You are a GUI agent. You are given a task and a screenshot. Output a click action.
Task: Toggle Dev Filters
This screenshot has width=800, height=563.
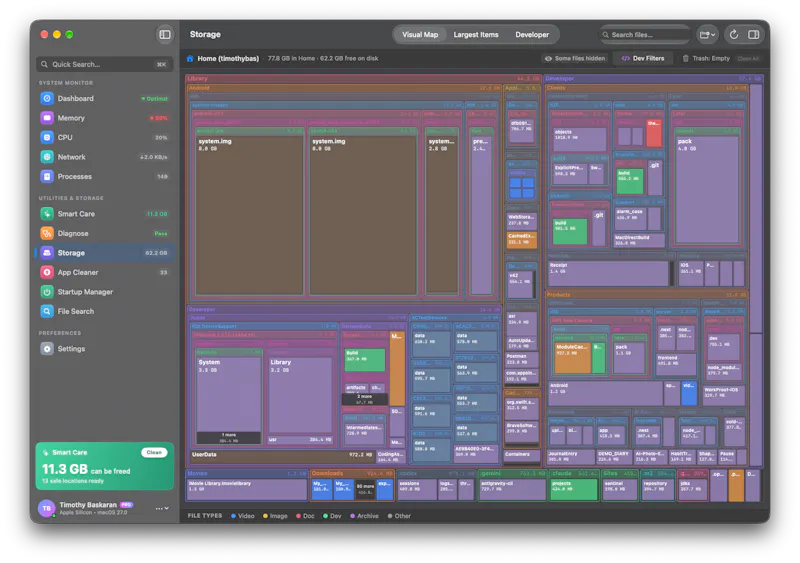pyautogui.click(x=643, y=58)
